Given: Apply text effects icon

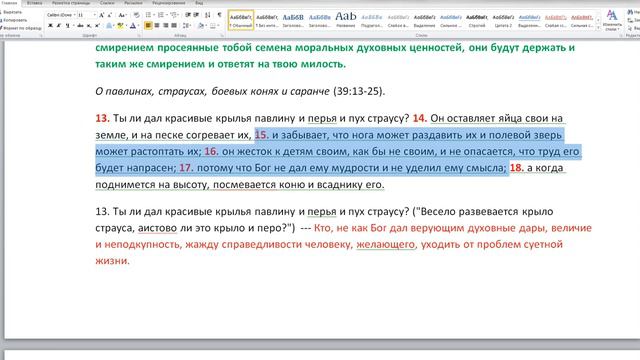Looking at the screenshot, I should click(109, 26).
